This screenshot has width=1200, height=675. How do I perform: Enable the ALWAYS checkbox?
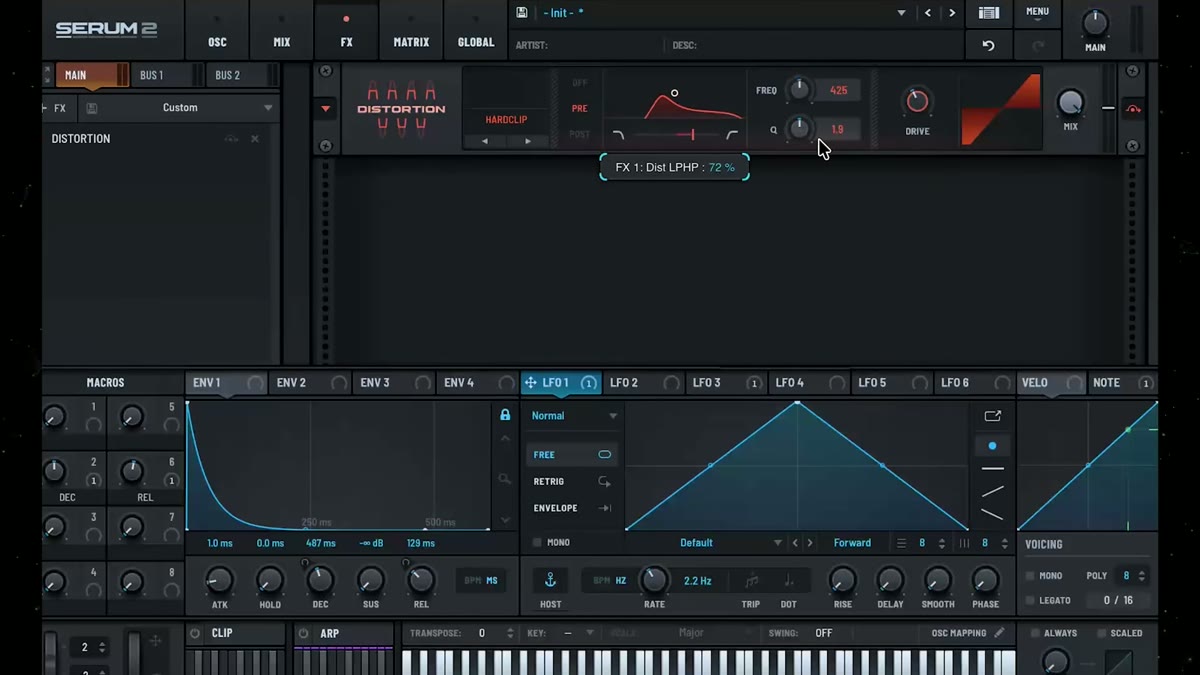1035,633
